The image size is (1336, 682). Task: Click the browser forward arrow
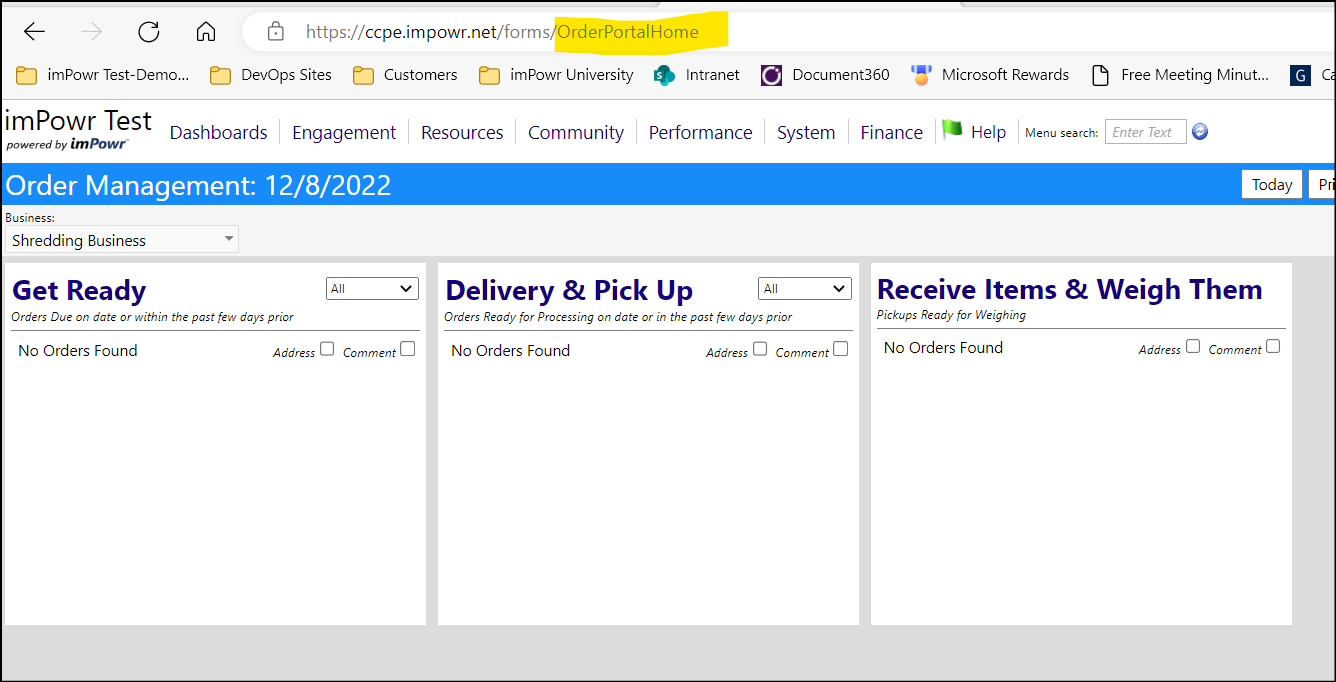pyautogui.click(x=92, y=32)
